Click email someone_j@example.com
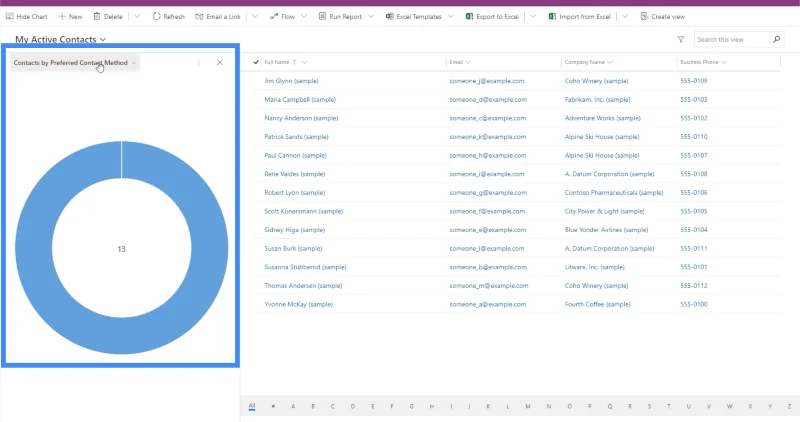 point(487,81)
